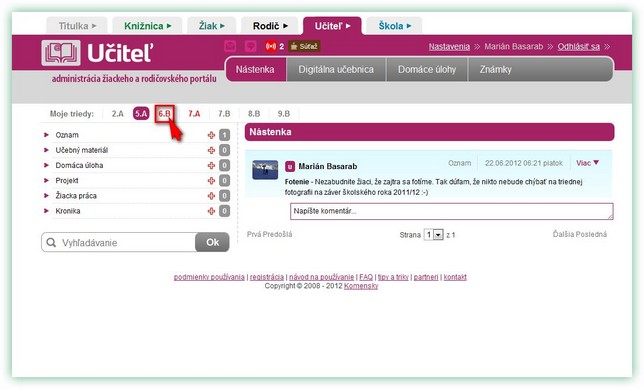Click the Projekt count badge
The image size is (644, 389).
click(224, 181)
